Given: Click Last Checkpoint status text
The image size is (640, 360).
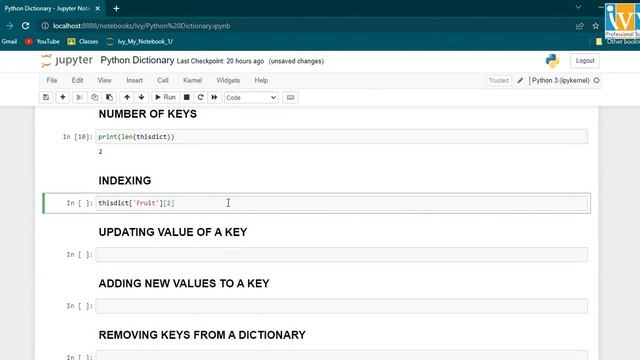Looking at the screenshot, I should tap(220, 61).
